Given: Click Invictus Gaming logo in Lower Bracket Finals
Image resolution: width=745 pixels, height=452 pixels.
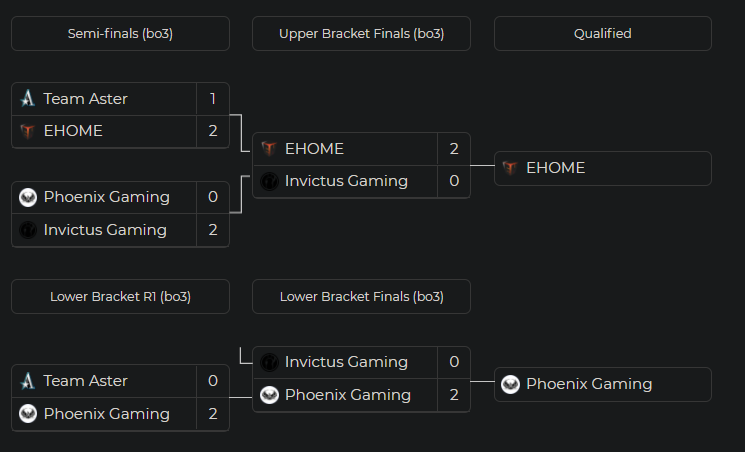Looking at the screenshot, I should tap(269, 362).
